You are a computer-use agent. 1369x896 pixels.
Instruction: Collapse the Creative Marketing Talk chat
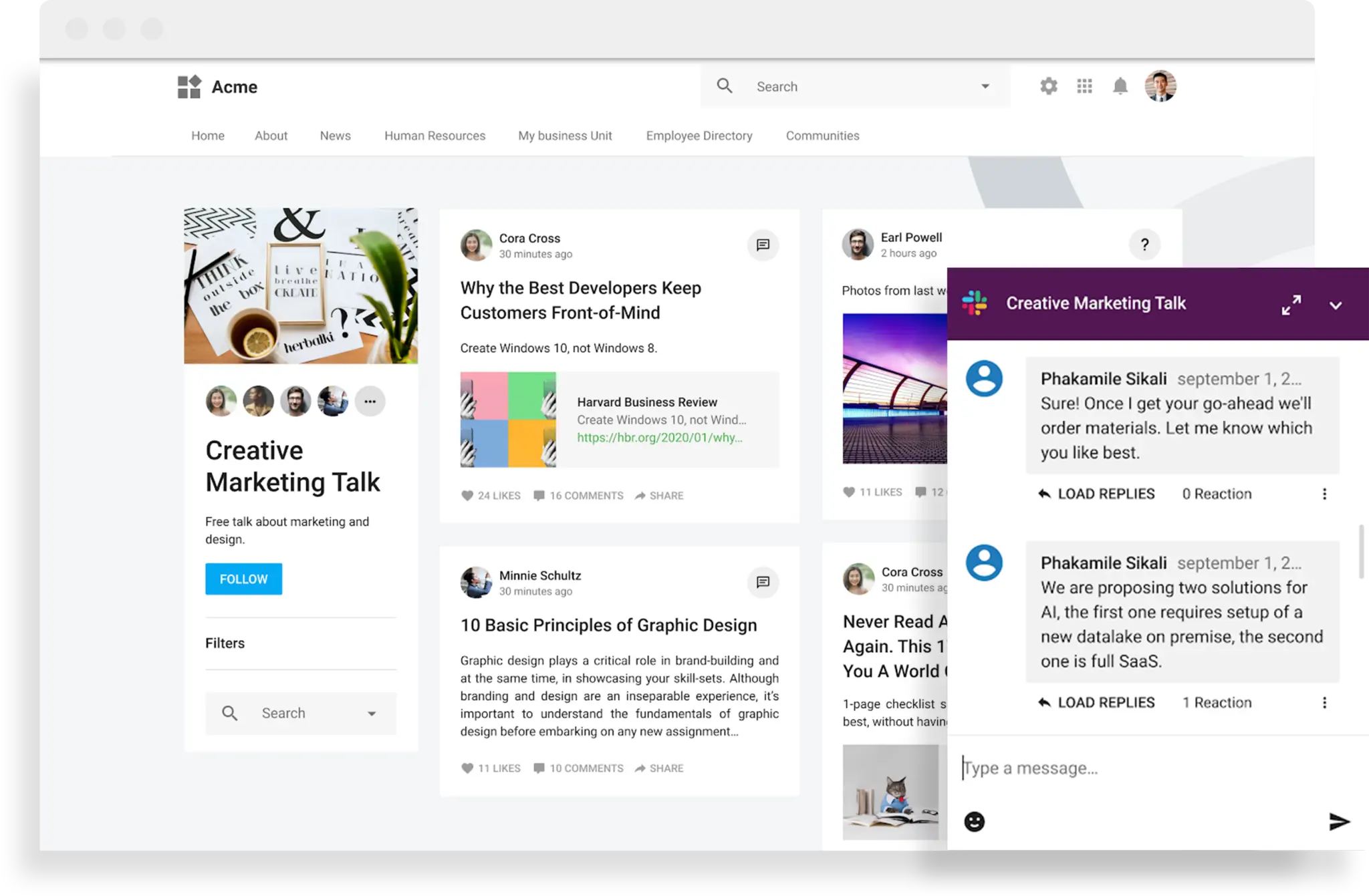pyautogui.click(x=1336, y=305)
